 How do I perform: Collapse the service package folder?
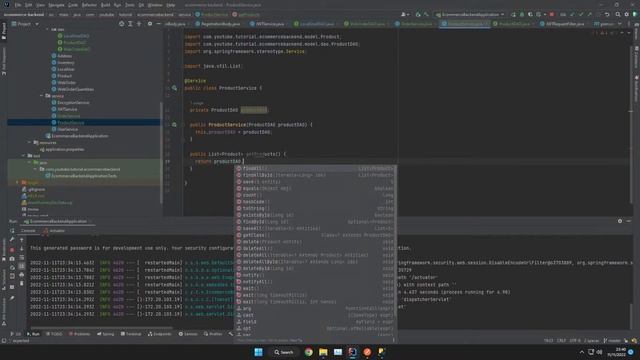[x=41, y=96]
